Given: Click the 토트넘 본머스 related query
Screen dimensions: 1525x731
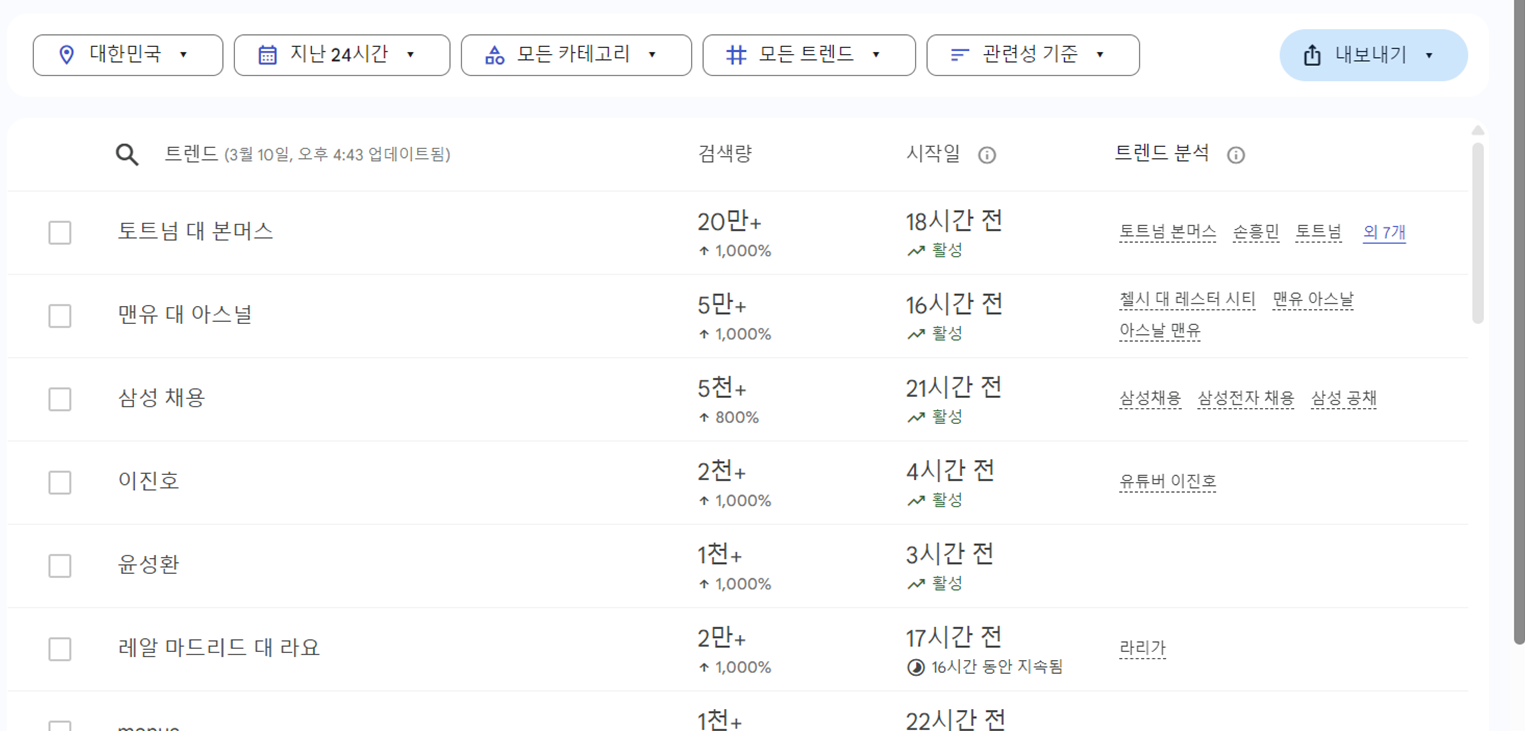Looking at the screenshot, I should (1168, 232).
